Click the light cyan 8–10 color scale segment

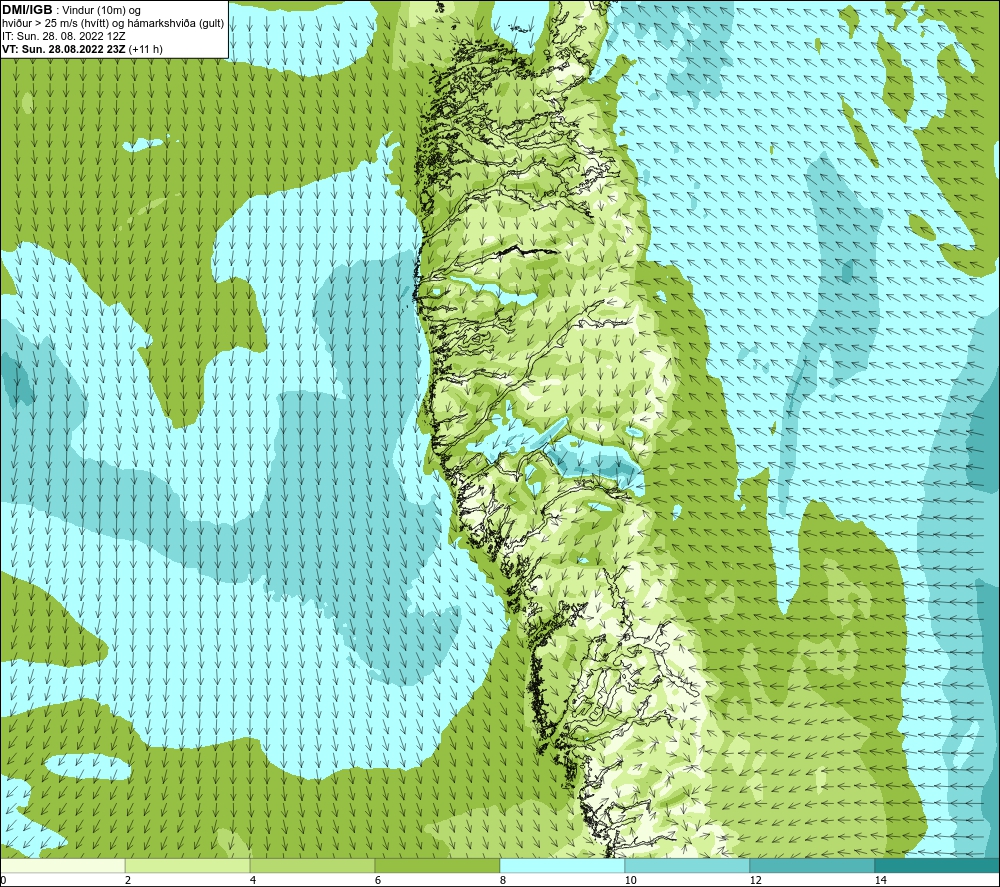tap(562, 866)
